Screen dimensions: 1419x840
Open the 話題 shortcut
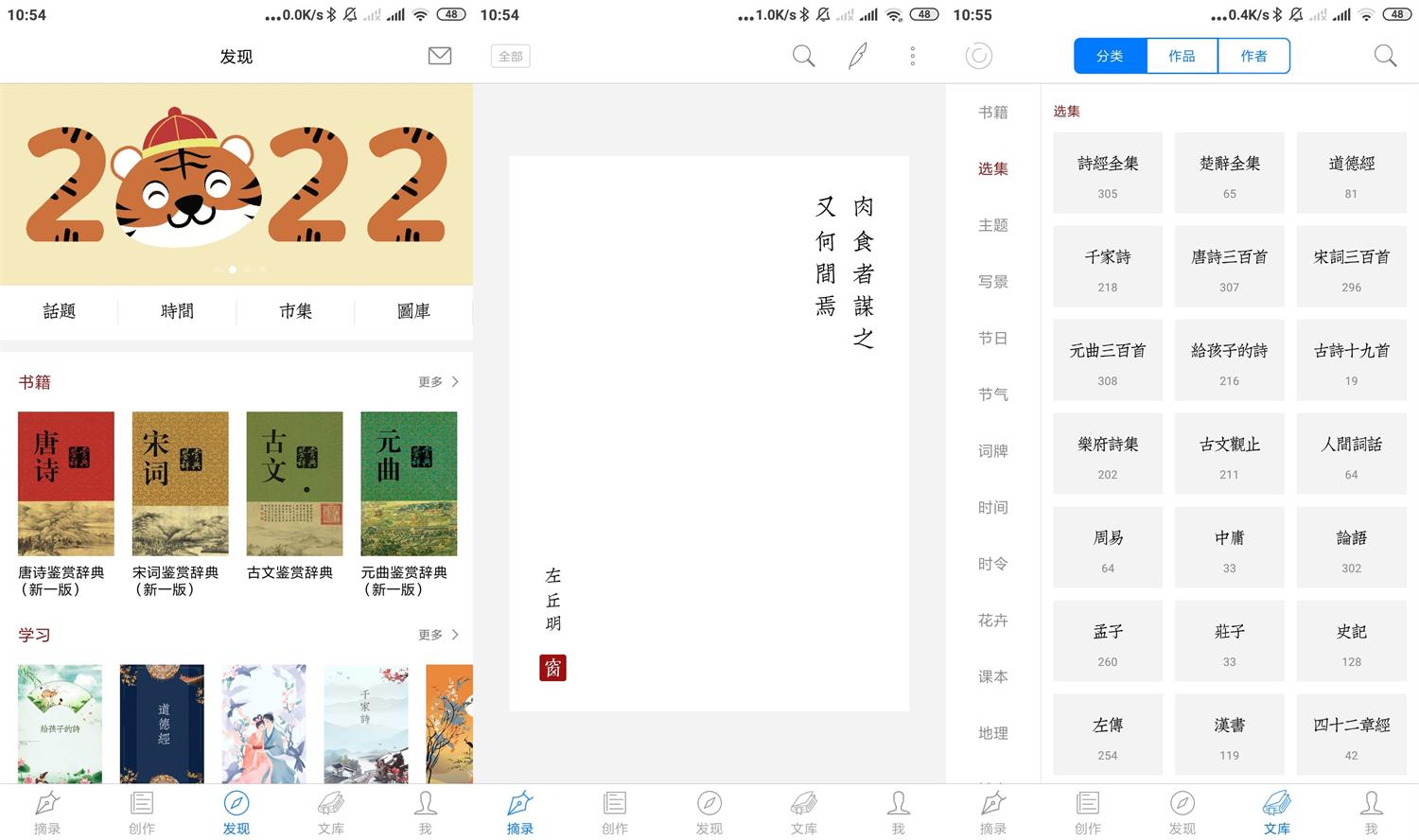(59, 311)
